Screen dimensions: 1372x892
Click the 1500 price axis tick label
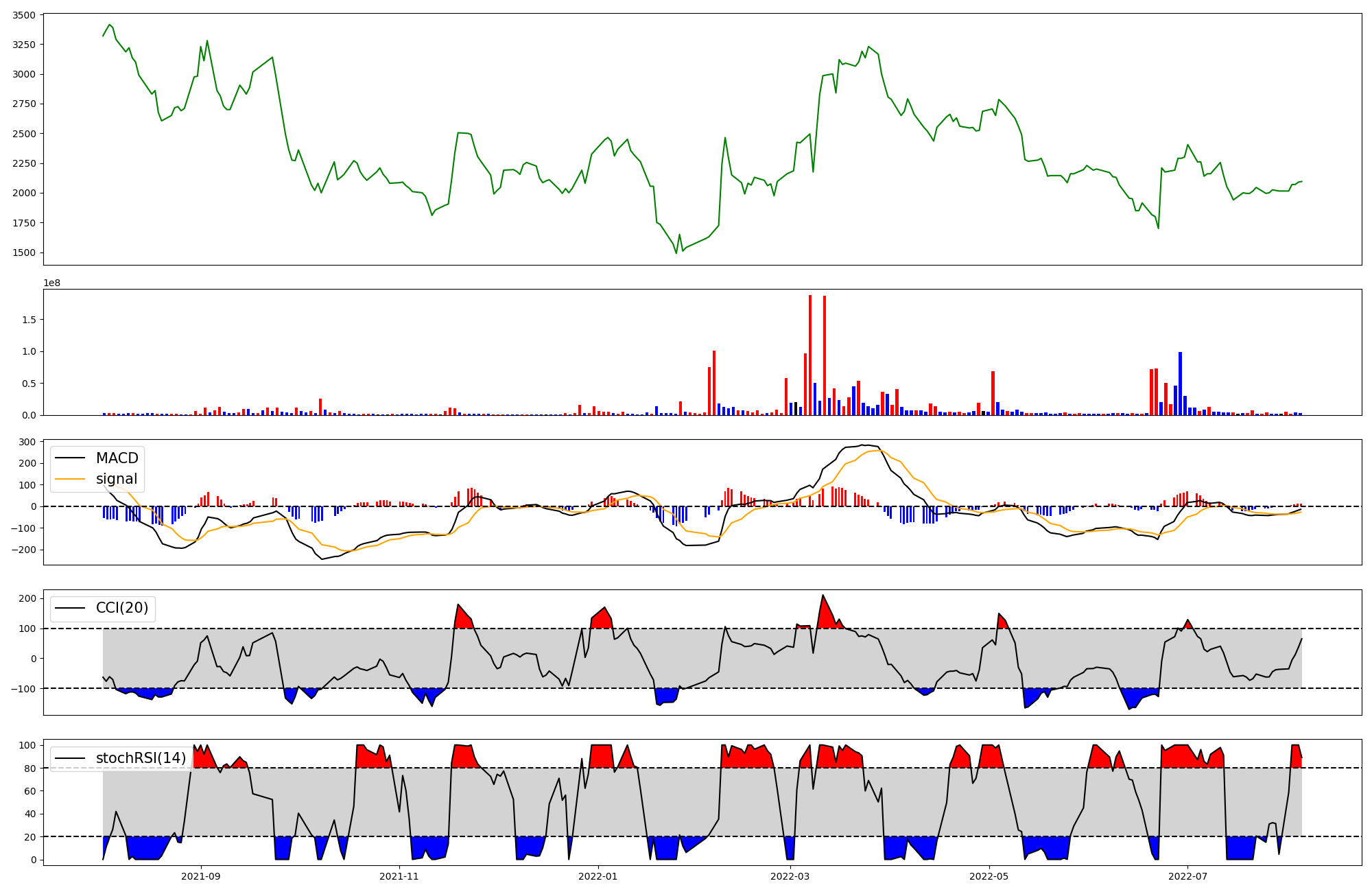click(24, 253)
